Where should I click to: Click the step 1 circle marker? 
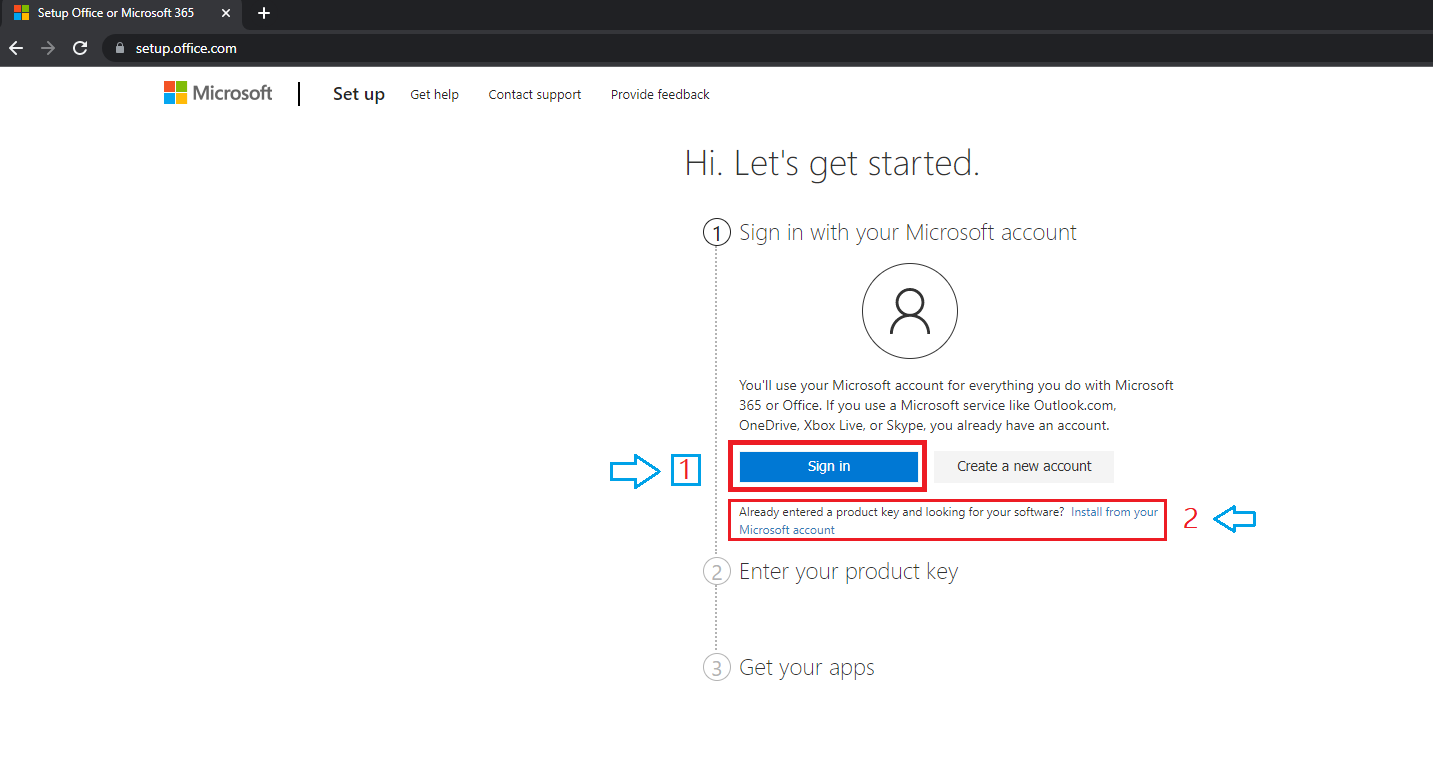[716, 233]
